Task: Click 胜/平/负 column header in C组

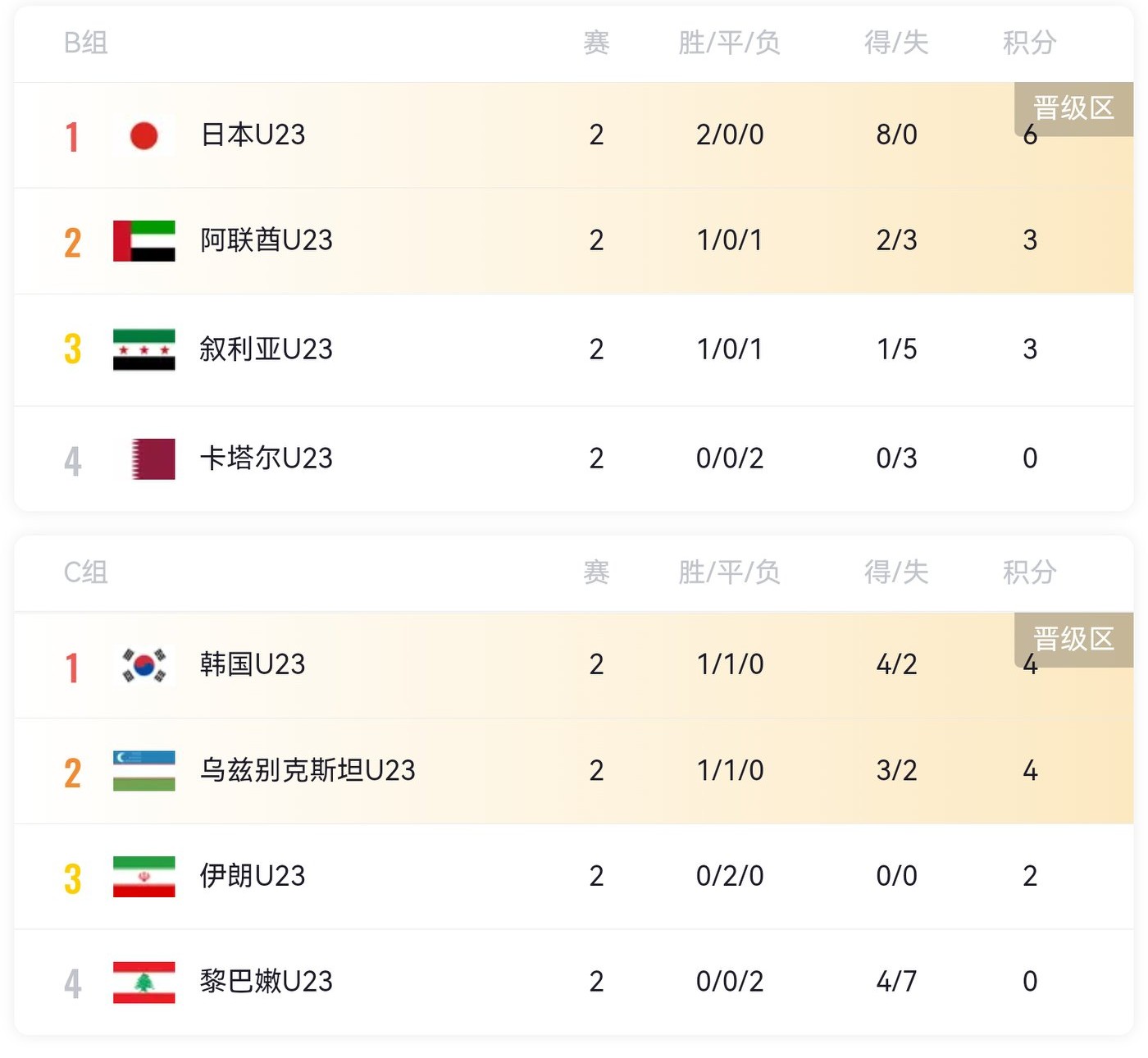Action: tap(729, 572)
